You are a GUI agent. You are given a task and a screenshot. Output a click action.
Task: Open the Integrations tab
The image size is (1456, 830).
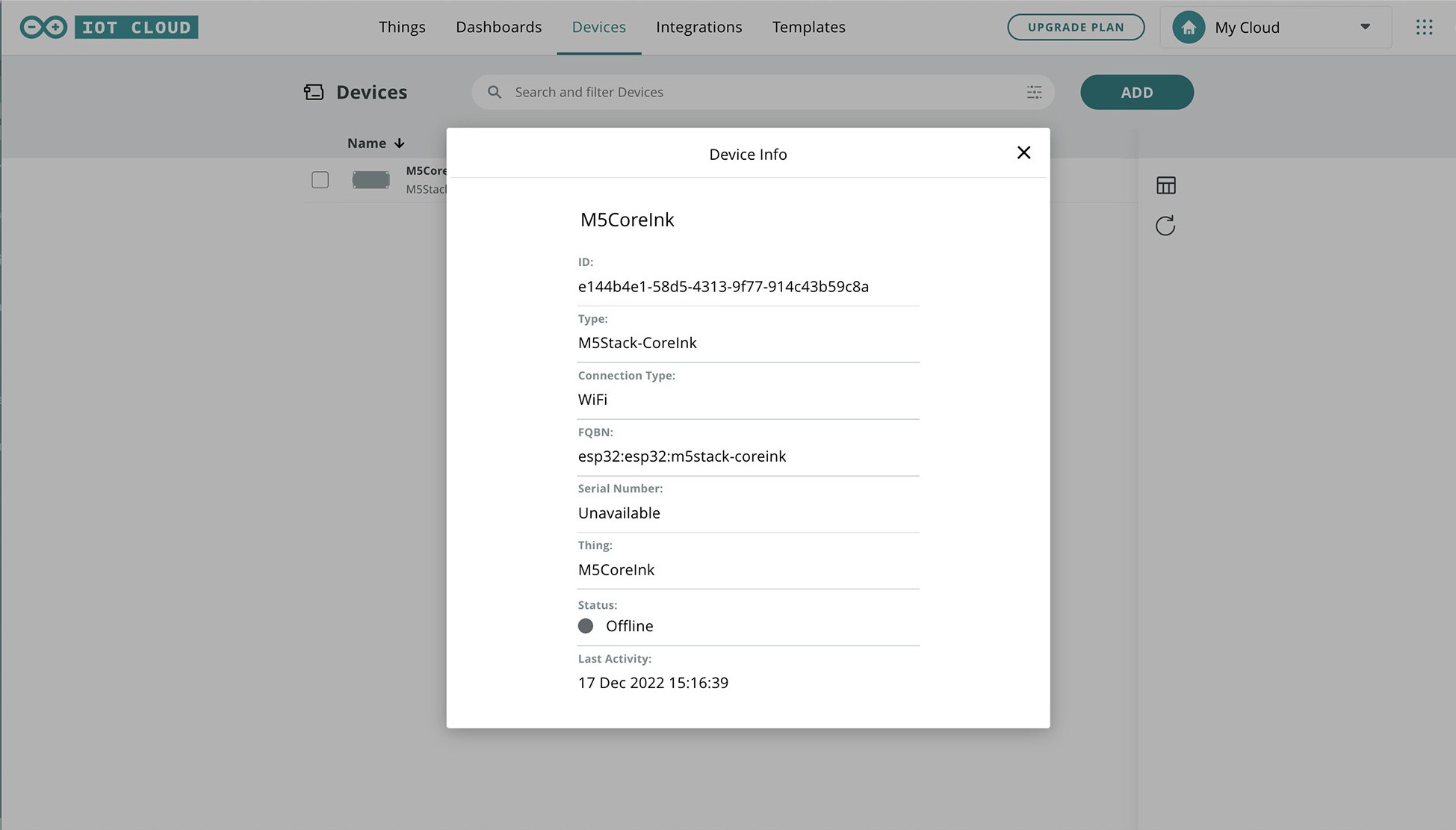coord(699,28)
